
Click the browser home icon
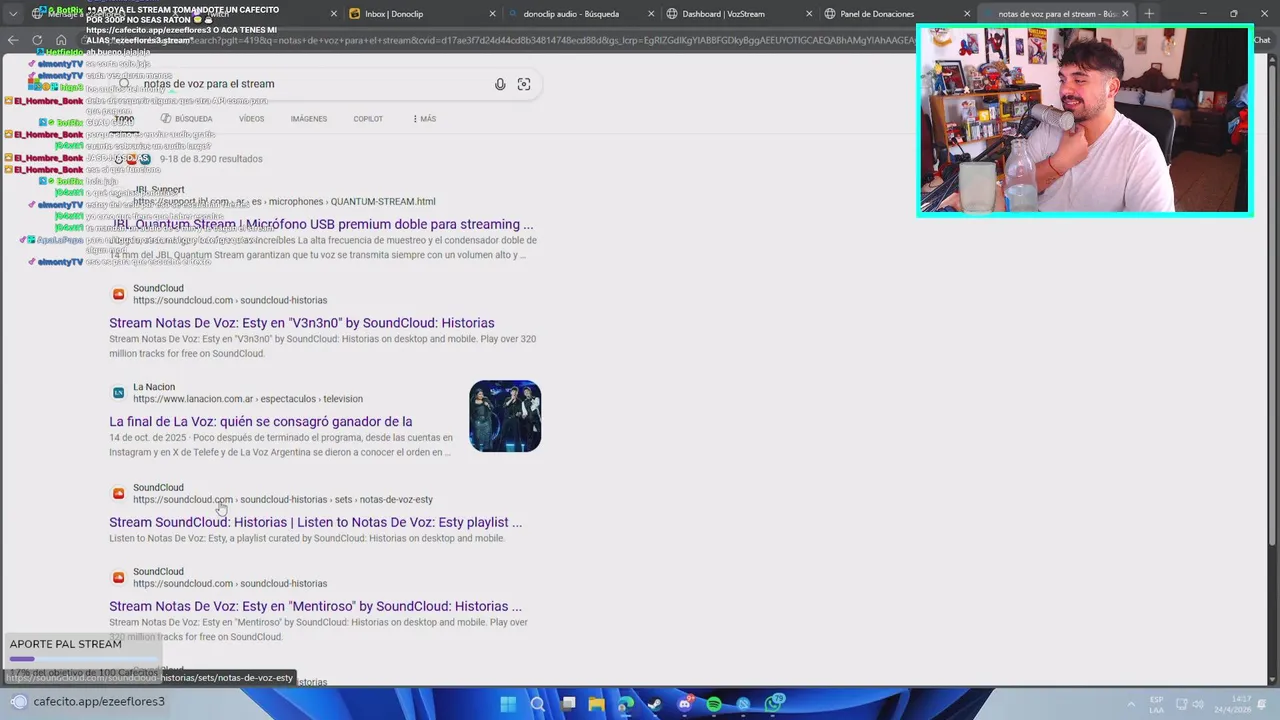(61, 40)
